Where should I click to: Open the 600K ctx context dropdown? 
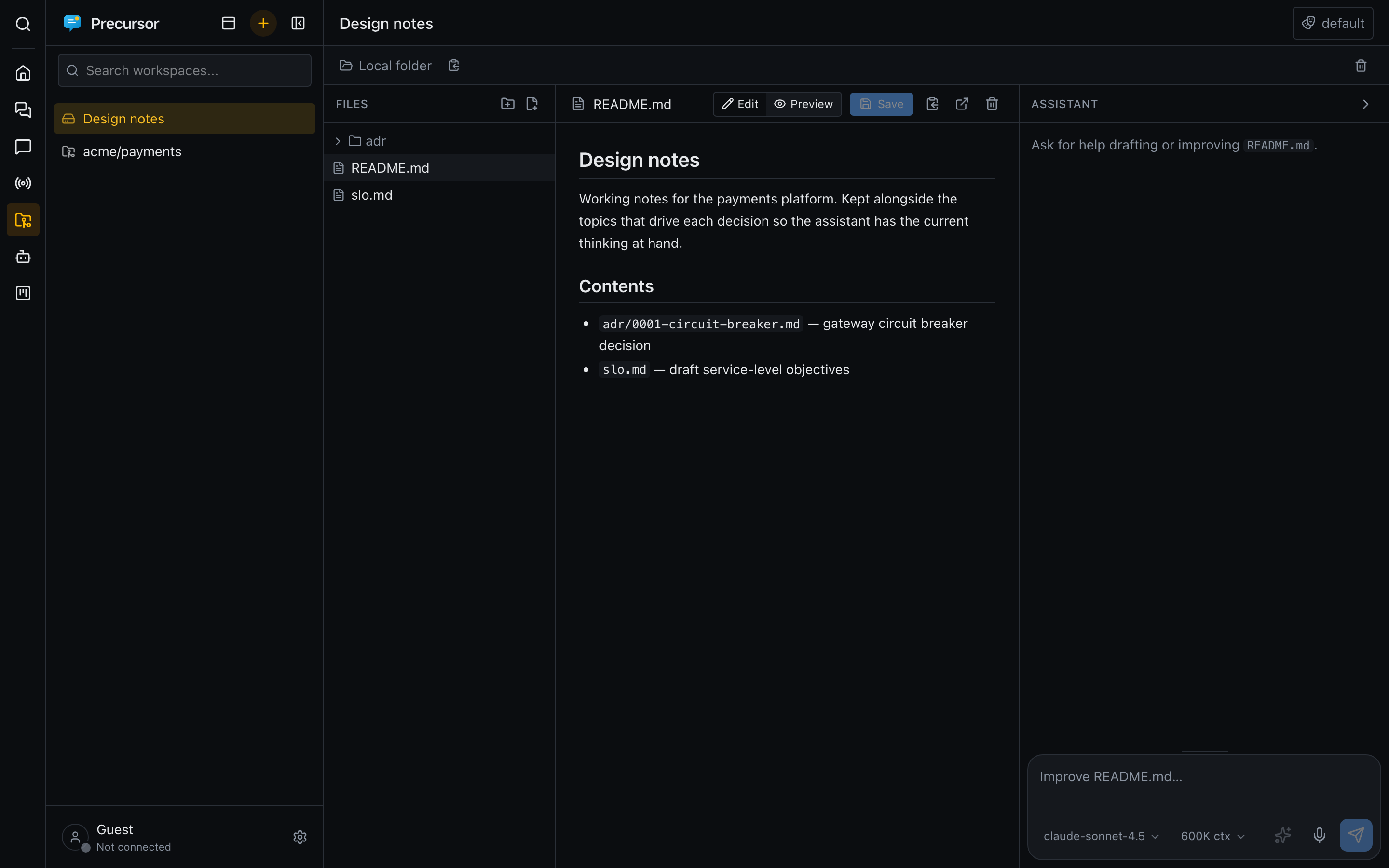point(1212,836)
